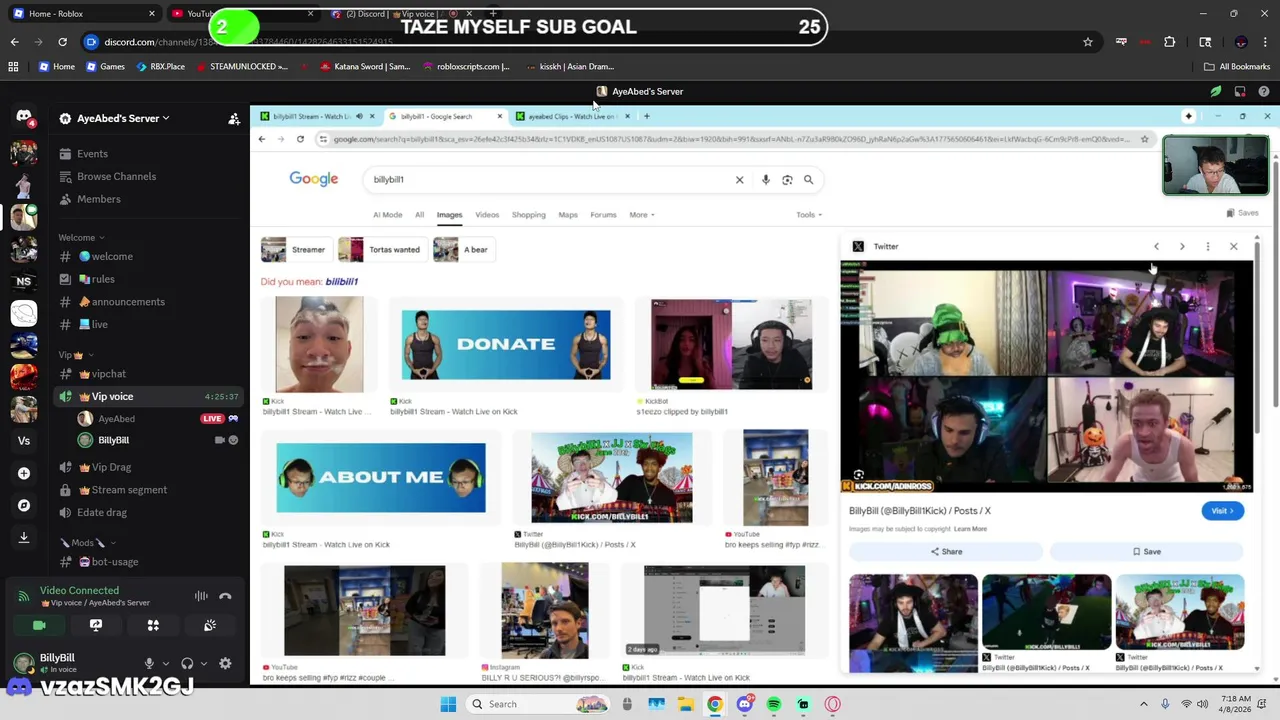Screen dimensions: 1280x720
Task: Open the ABOUT ME image result thumbnail
Action: 381,478
